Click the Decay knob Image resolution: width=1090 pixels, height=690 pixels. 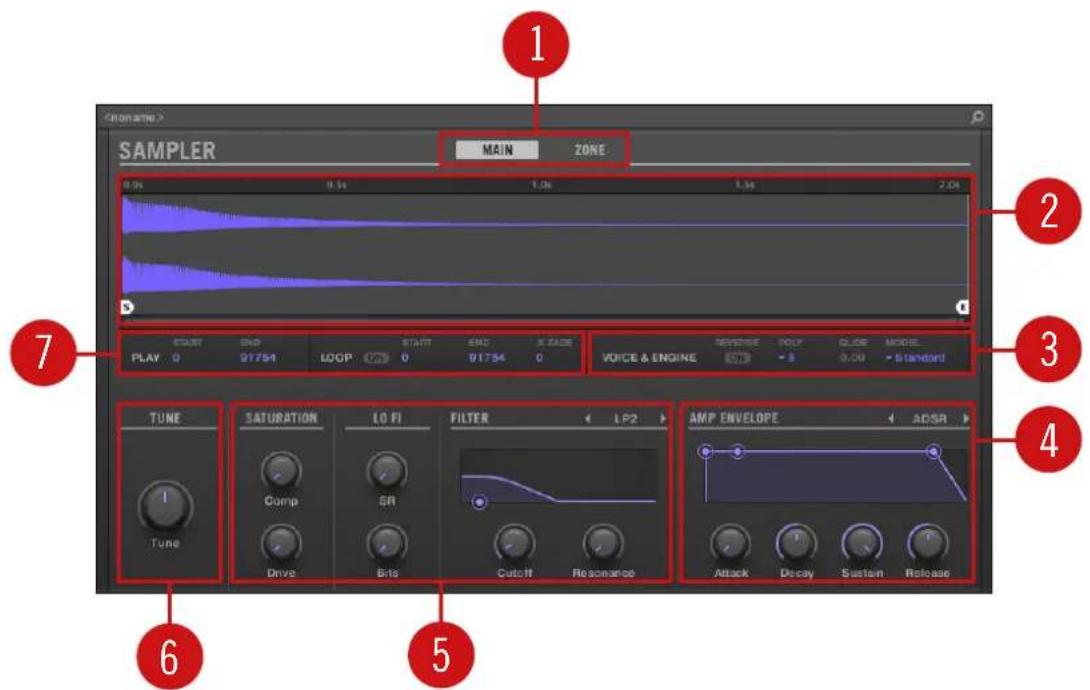tap(796, 543)
